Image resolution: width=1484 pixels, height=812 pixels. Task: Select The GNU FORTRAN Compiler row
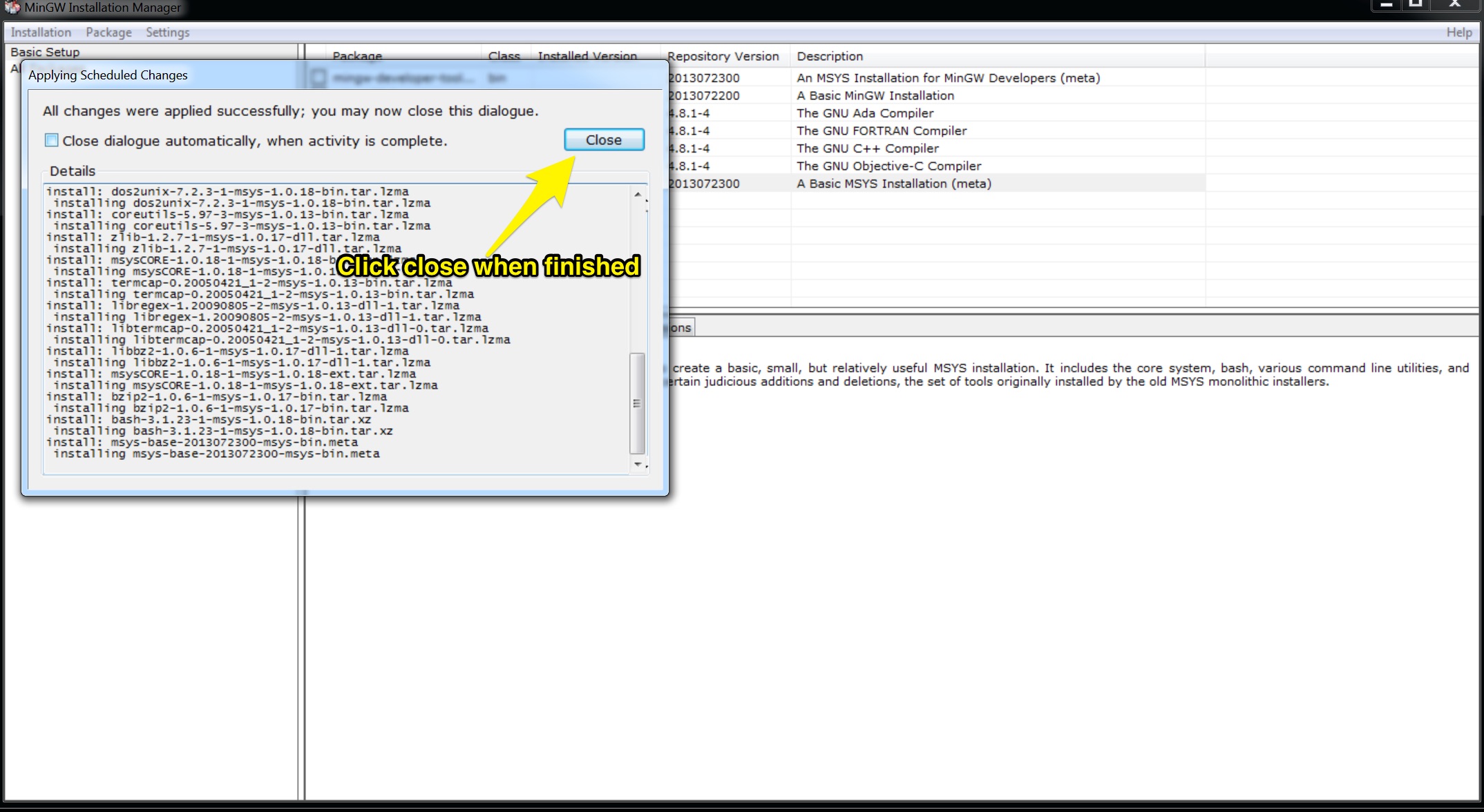(x=881, y=130)
